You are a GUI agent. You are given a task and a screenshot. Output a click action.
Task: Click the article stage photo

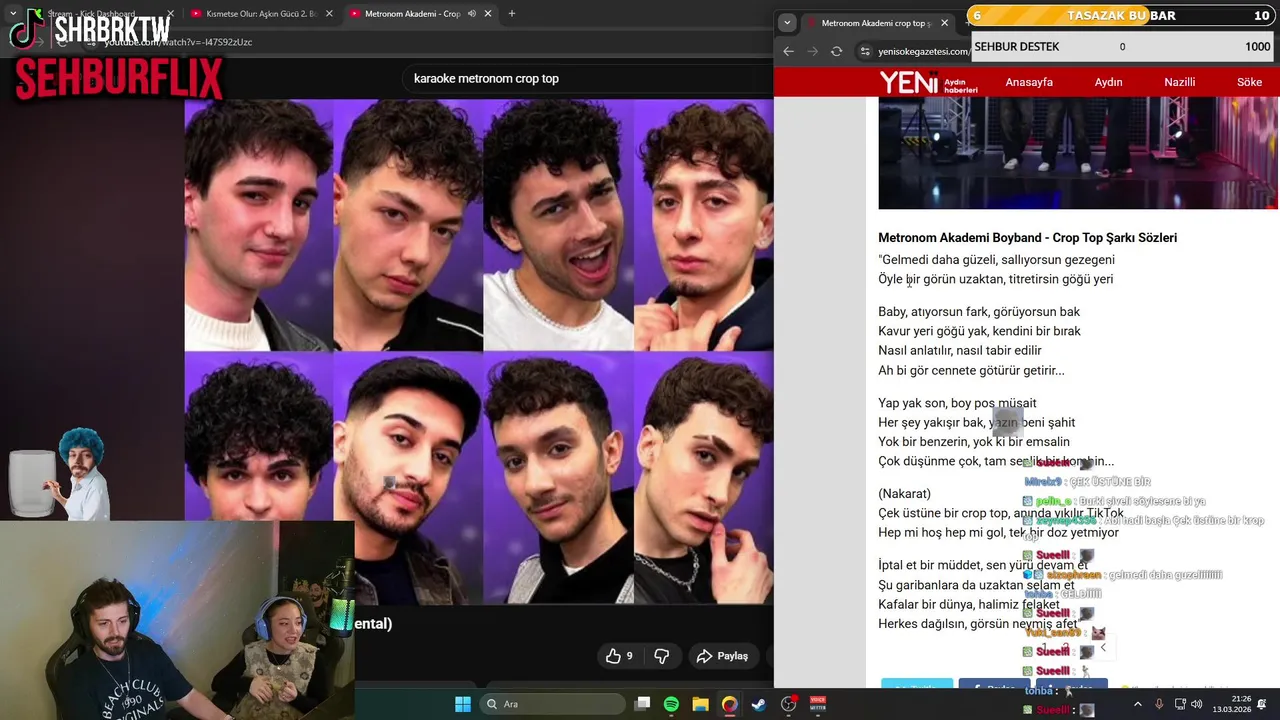[1078, 153]
